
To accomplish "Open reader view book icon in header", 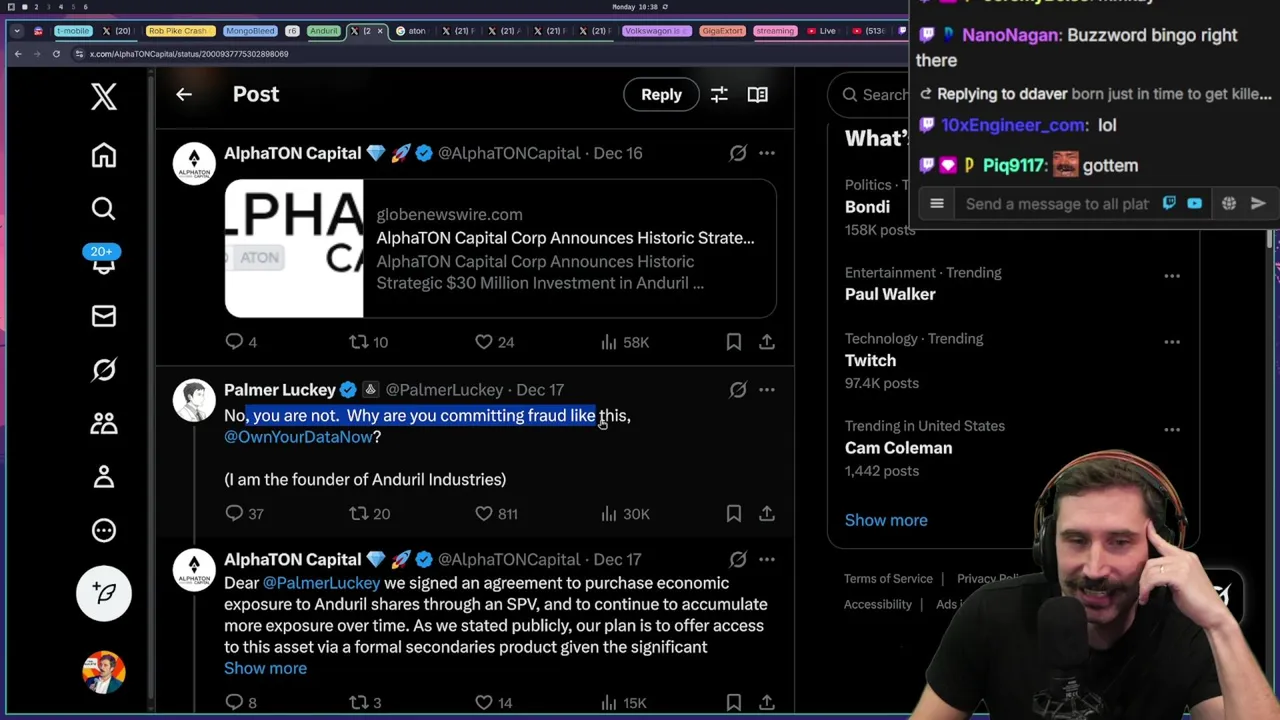I will coord(758,94).
